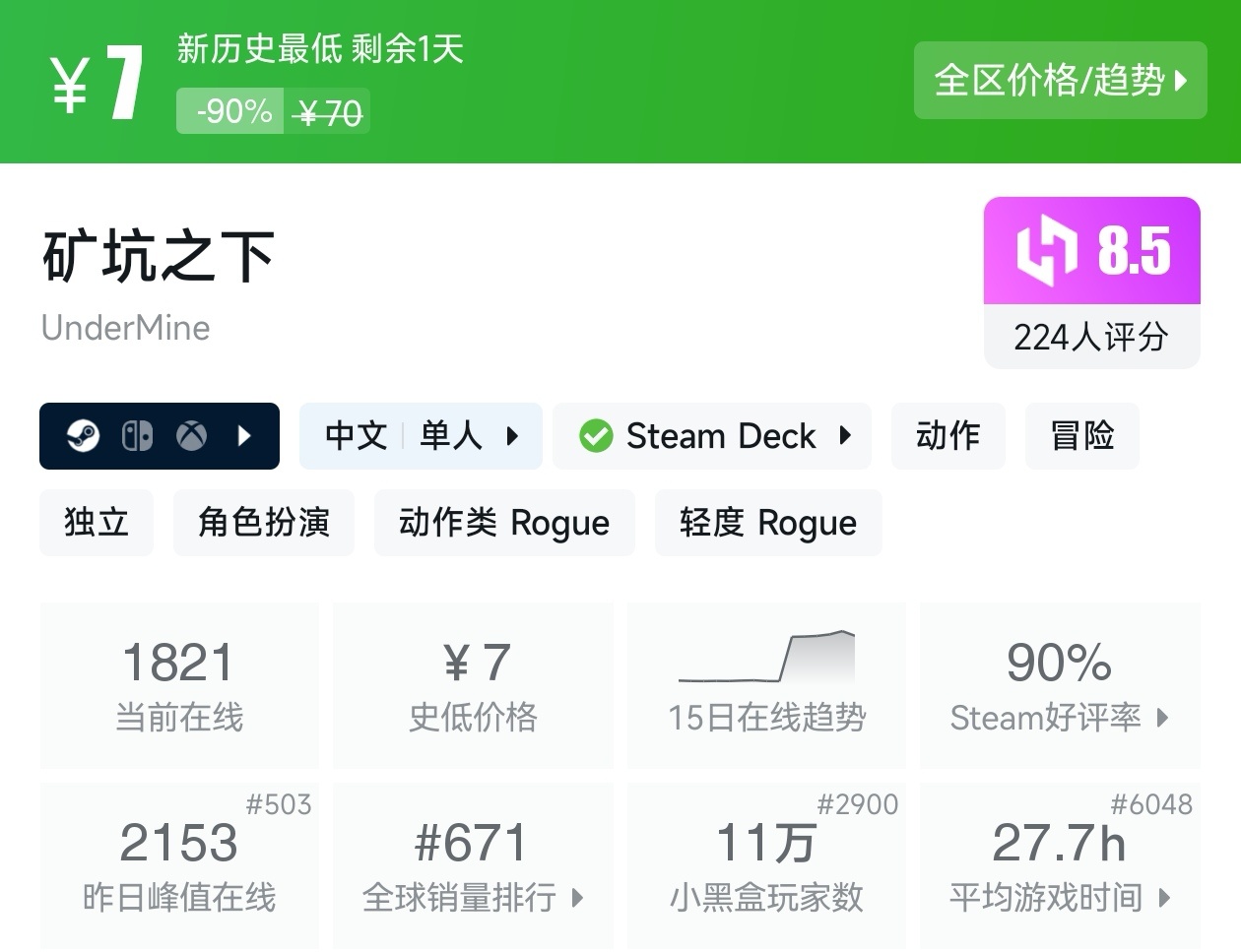Tap the Xbox platform icon
The height and width of the screenshot is (952, 1241).
point(192,435)
